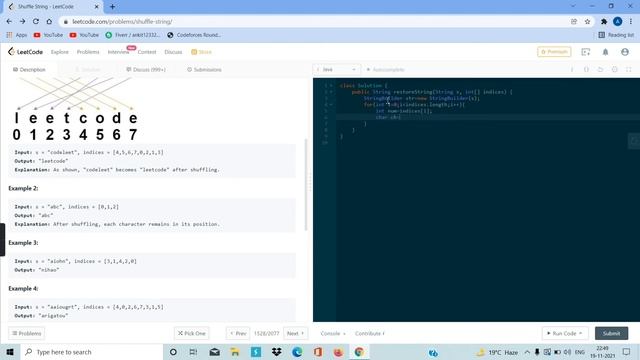Open Problems list button at bottom

click(27, 333)
